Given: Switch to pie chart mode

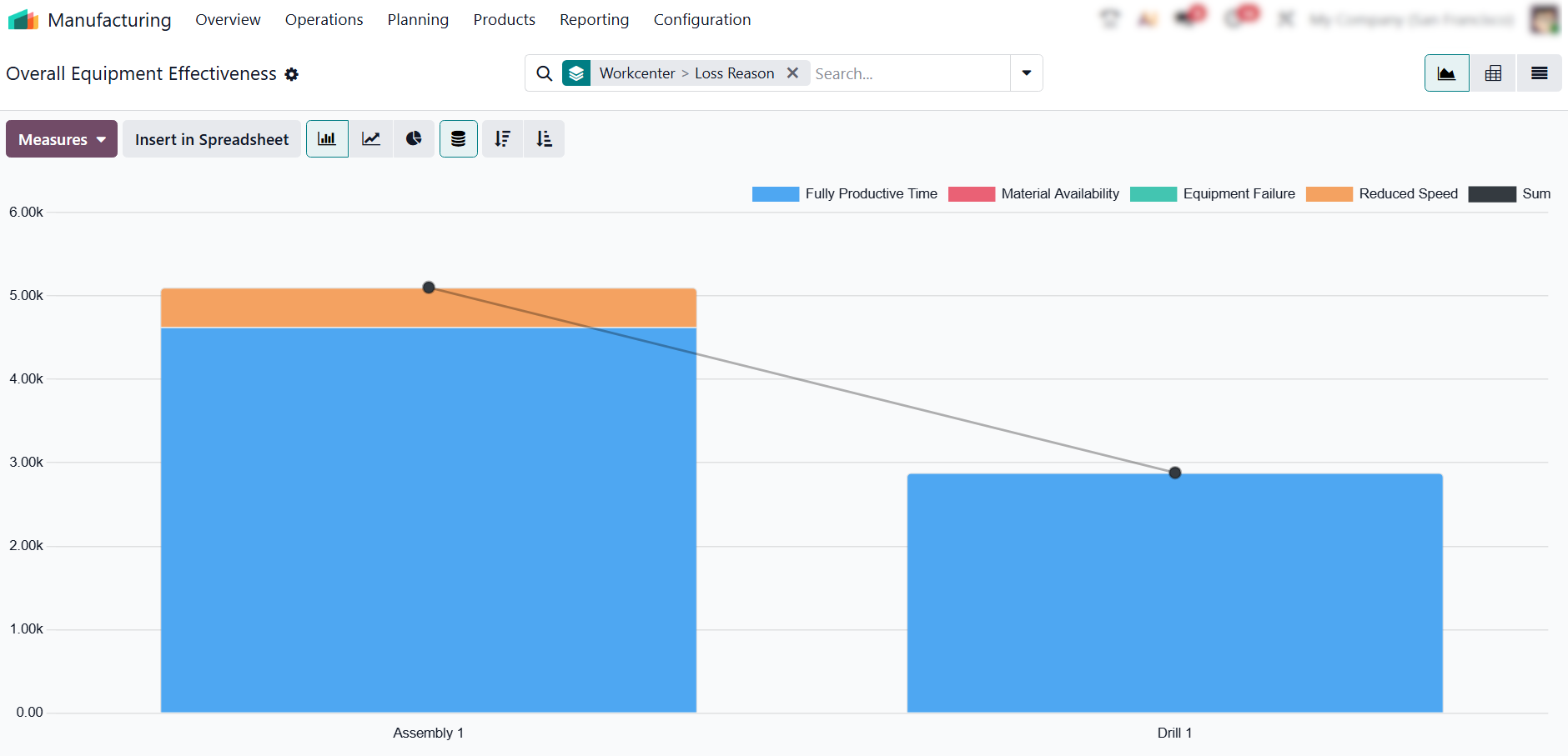Looking at the screenshot, I should point(414,139).
